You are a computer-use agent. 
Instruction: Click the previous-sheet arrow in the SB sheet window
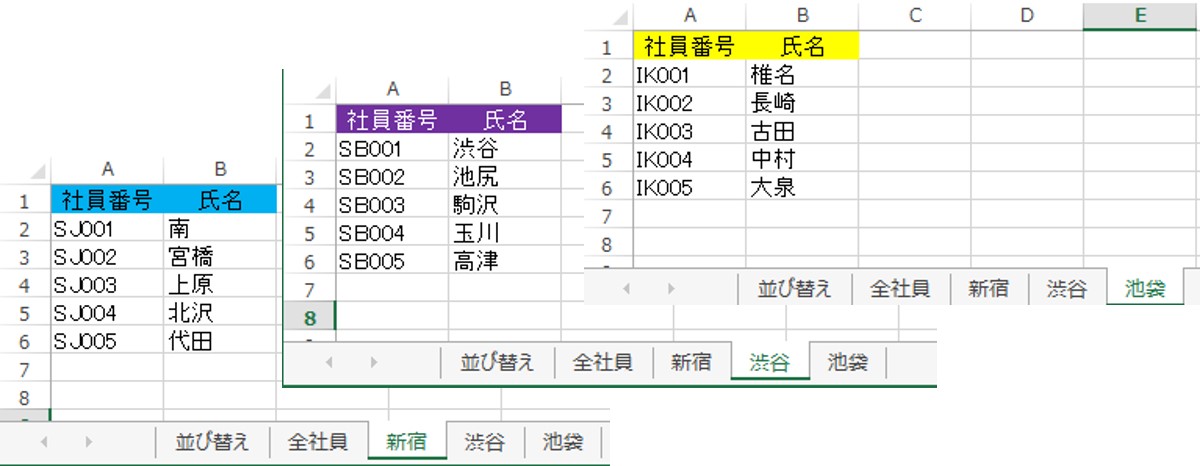(328, 362)
